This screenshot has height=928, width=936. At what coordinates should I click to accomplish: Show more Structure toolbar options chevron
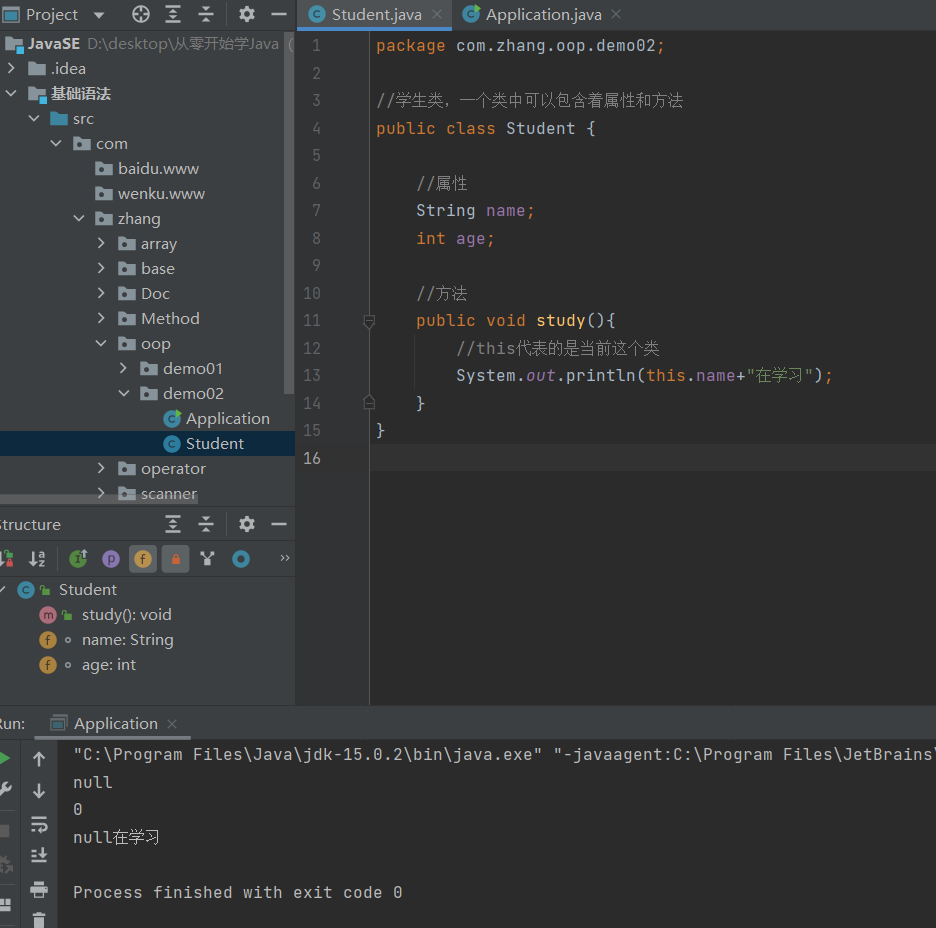[285, 557]
